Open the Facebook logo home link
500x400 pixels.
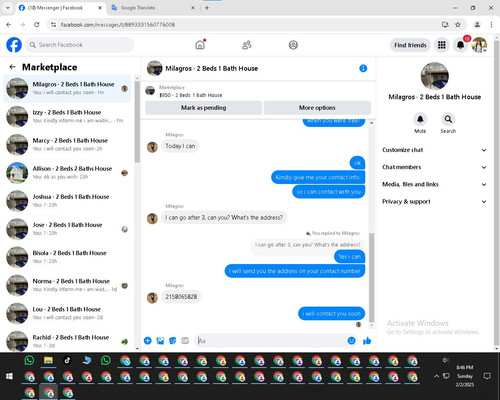coord(14,45)
